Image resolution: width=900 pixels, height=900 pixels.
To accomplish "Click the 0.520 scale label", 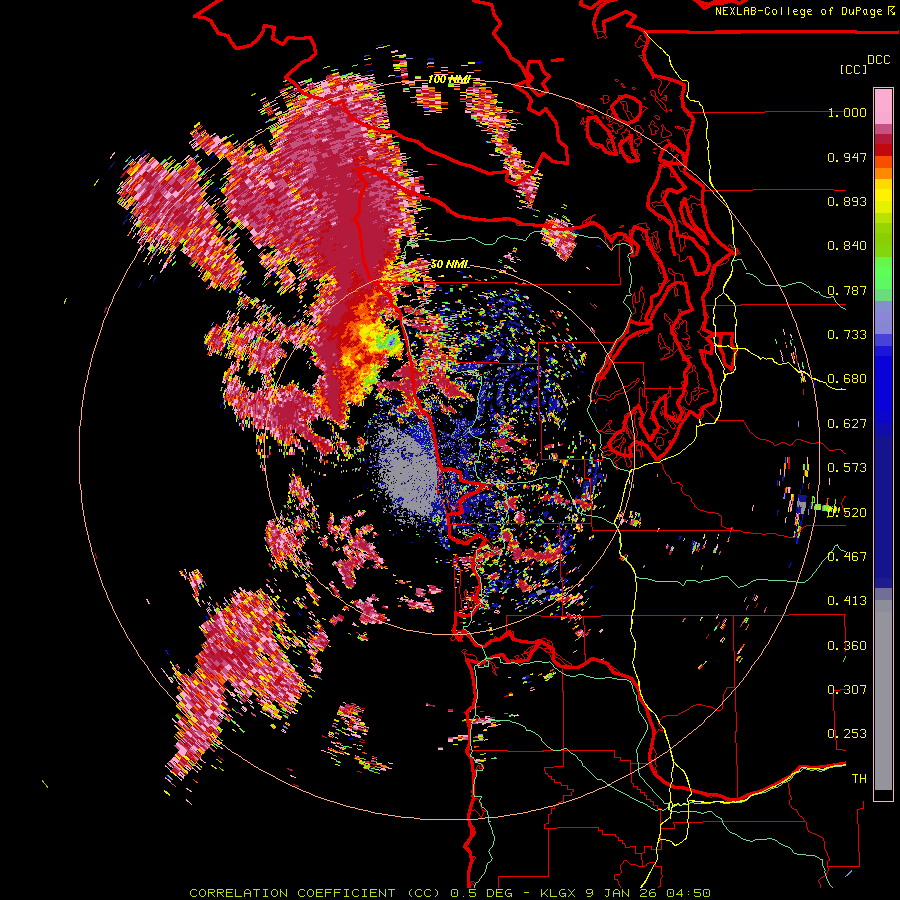I will (x=847, y=513).
